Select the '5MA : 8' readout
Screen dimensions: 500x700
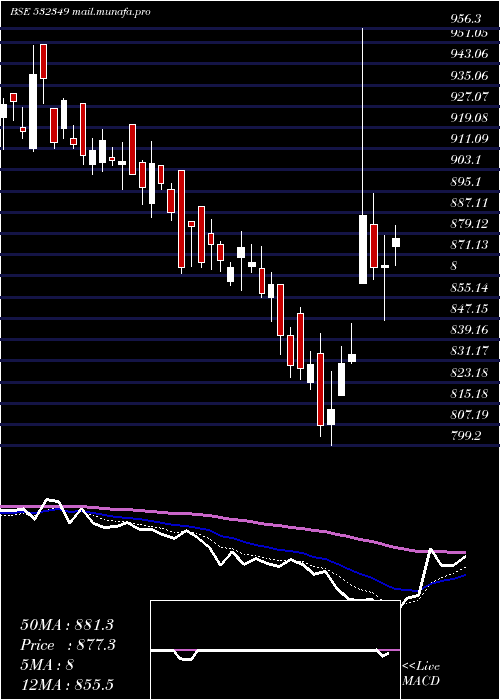coord(47,665)
